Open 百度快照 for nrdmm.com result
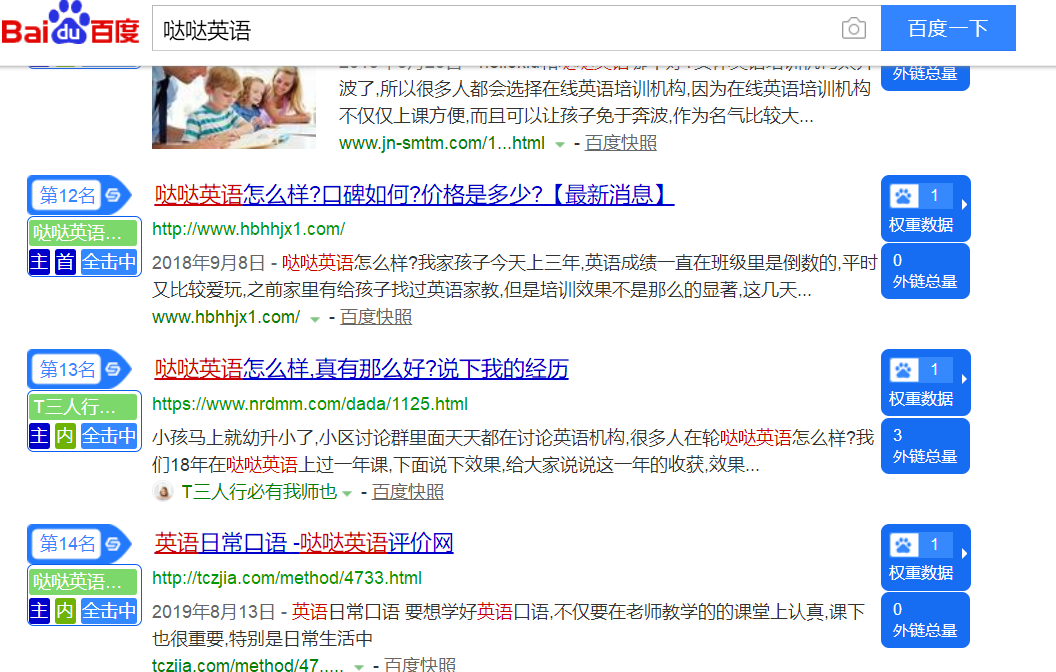This screenshot has width=1056, height=672. coord(407,492)
